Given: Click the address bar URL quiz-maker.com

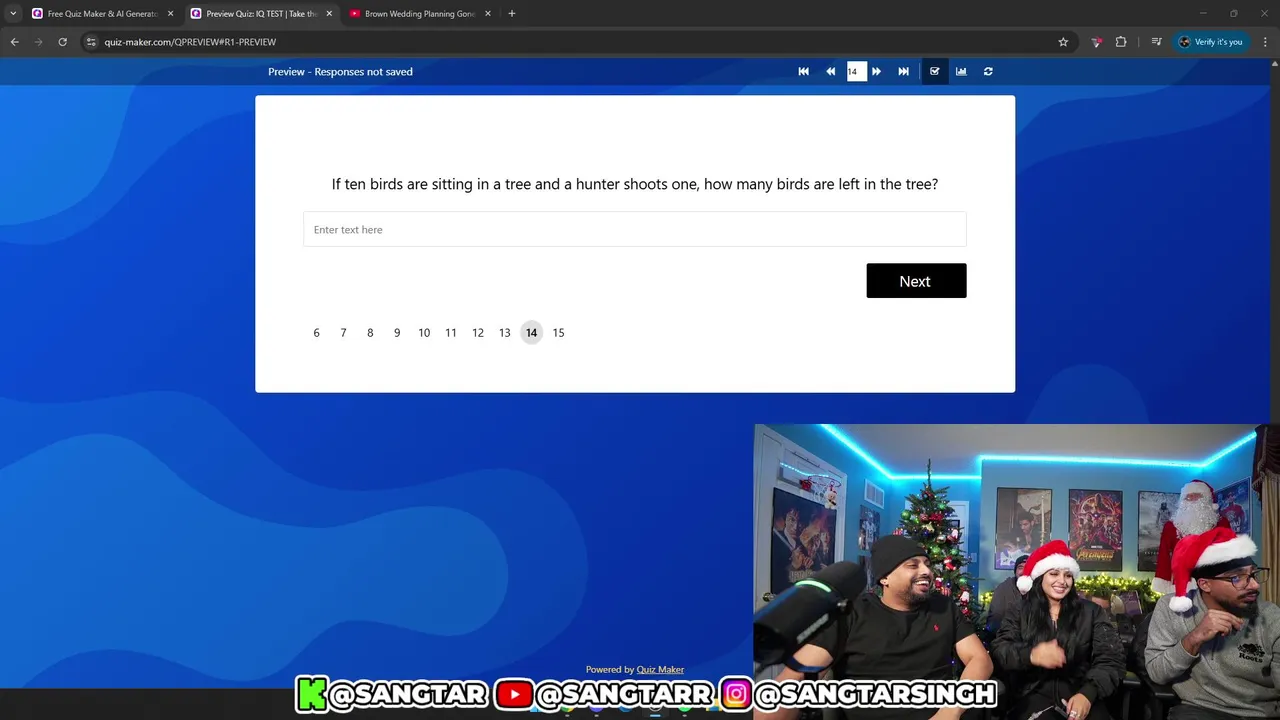Looking at the screenshot, I should pyautogui.click(x=190, y=42).
